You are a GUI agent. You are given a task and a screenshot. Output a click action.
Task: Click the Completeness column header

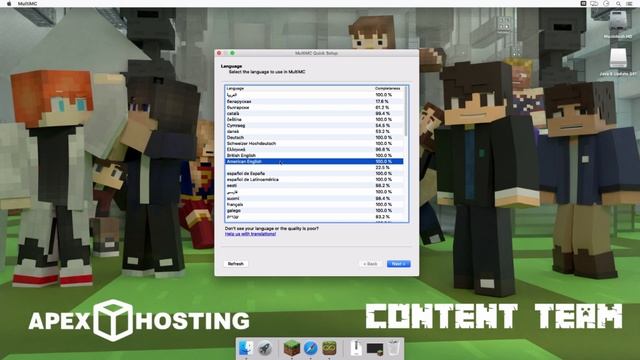[x=388, y=88]
